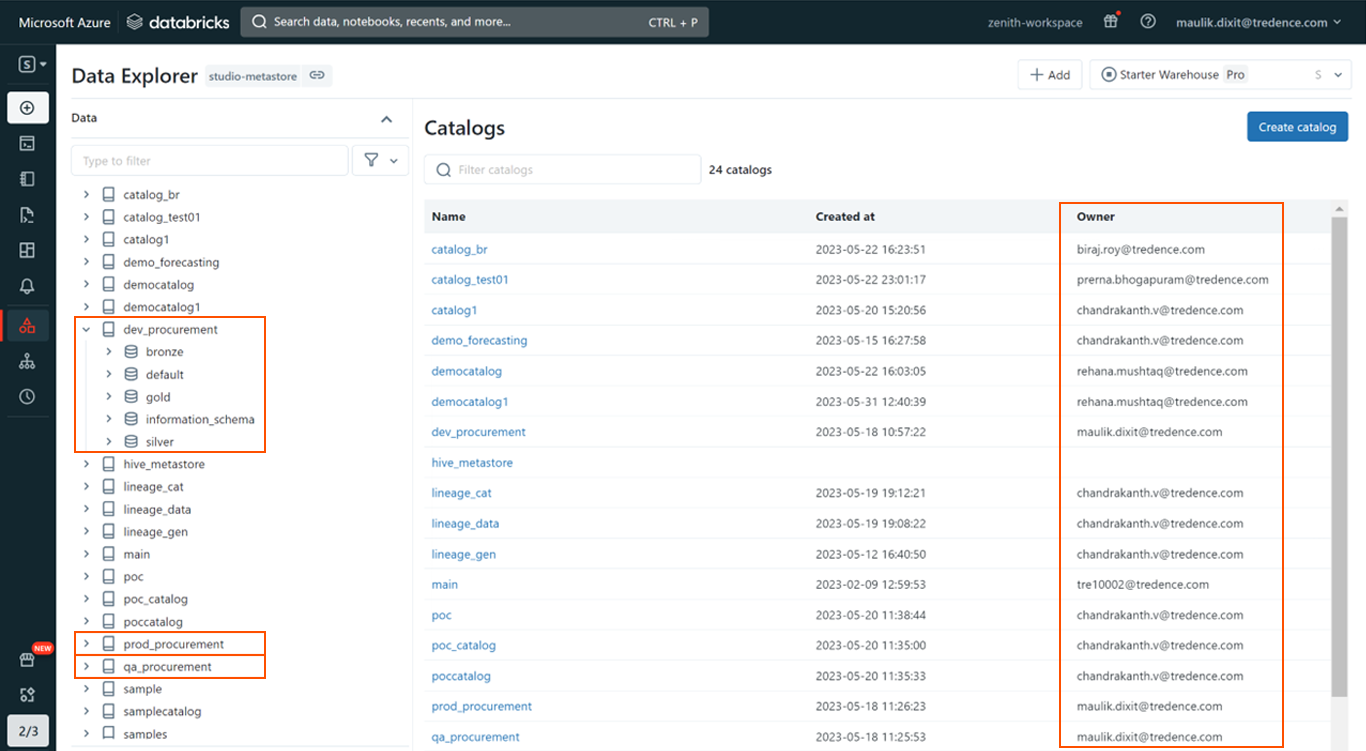This screenshot has height=751, width=1366.
Task: Open the help question mark icon
Action: (1148, 22)
